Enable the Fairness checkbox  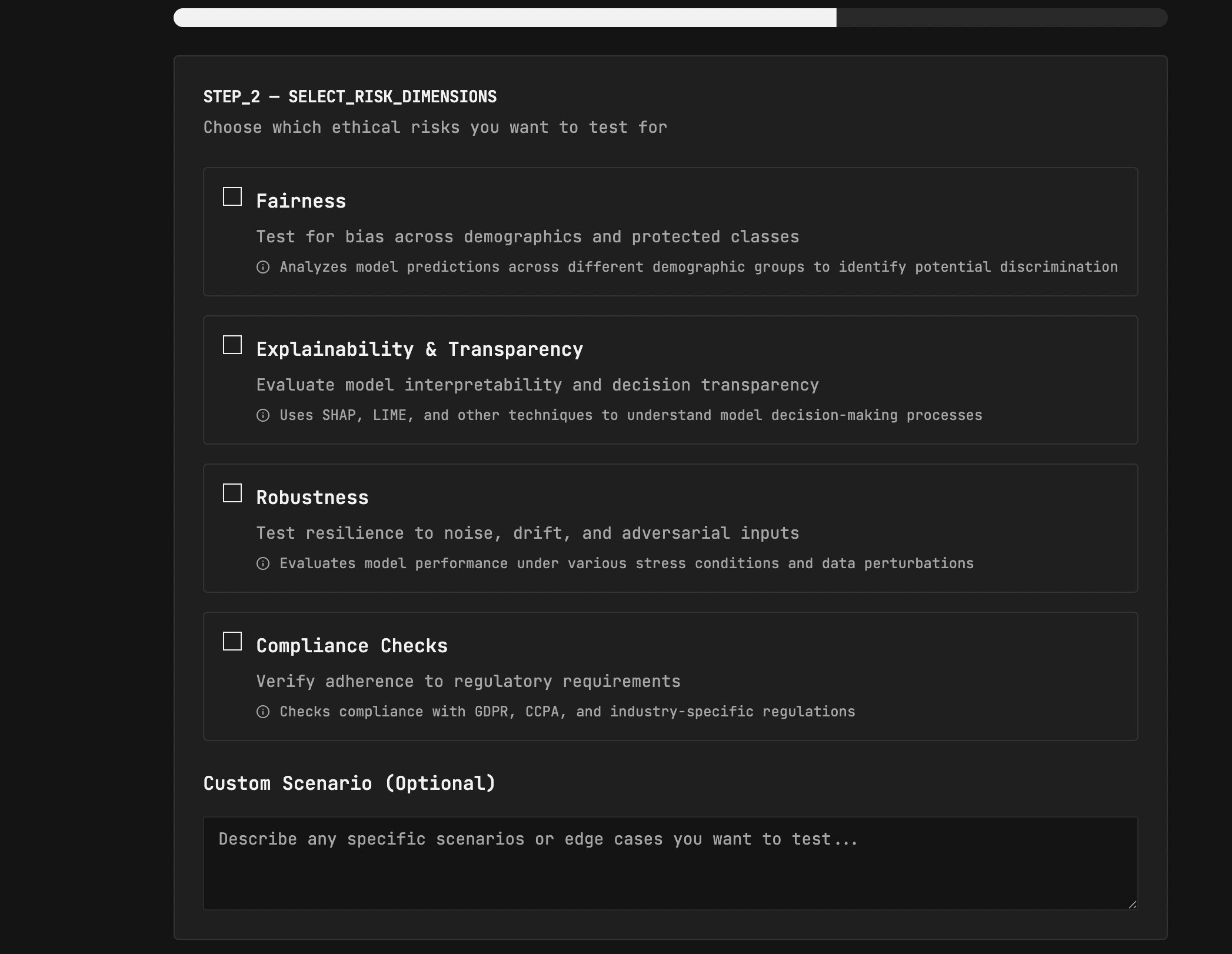pyautogui.click(x=232, y=197)
